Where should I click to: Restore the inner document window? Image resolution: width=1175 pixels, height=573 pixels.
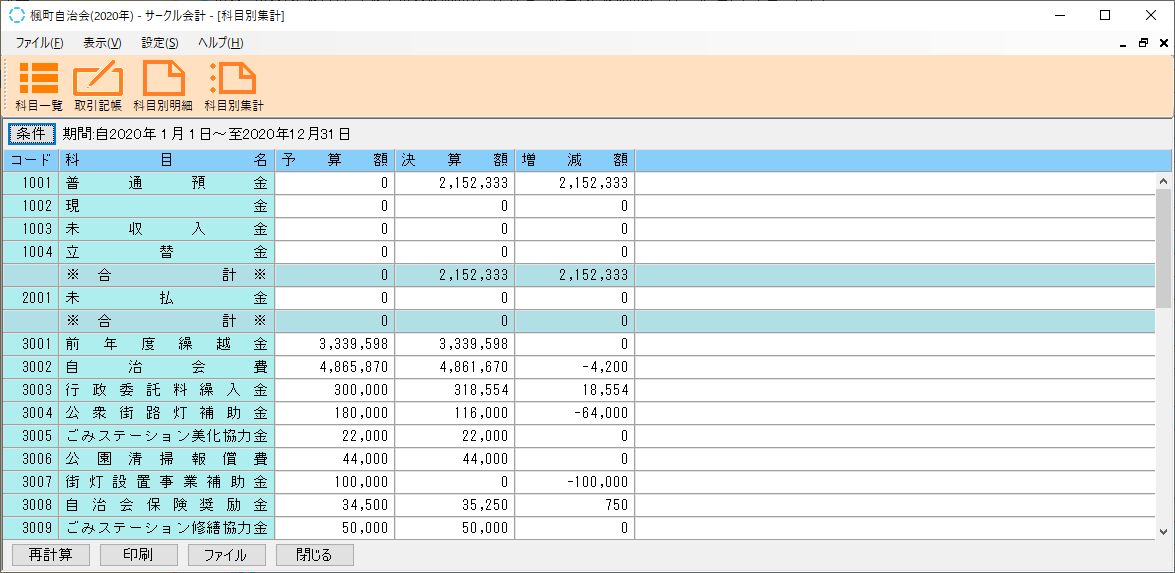tap(1143, 43)
